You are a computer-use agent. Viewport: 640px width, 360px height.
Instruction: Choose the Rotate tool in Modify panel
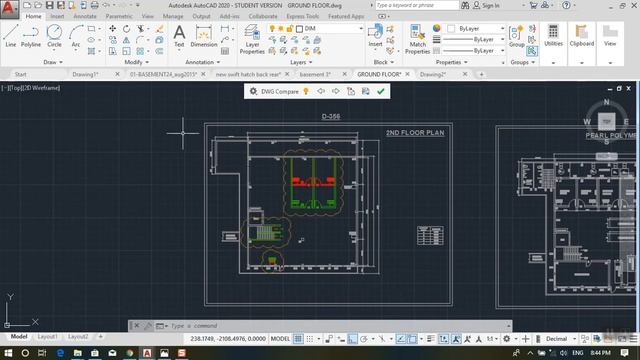[127, 29]
